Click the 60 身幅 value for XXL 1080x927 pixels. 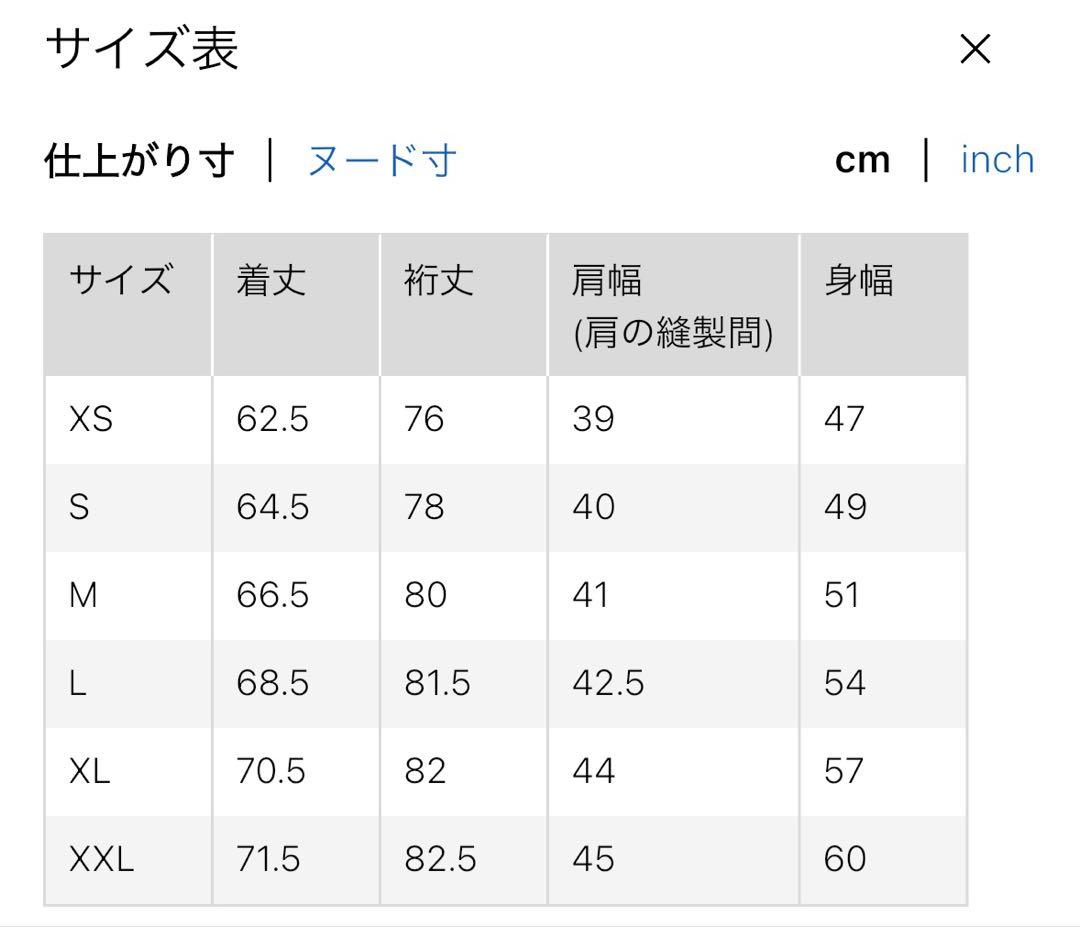coord(845,860)
